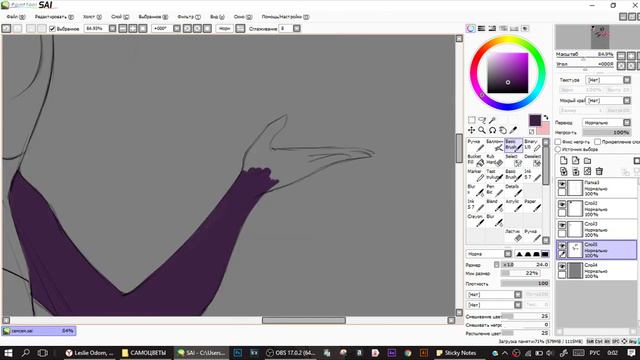Open the Слой menu

coord(120,17)
